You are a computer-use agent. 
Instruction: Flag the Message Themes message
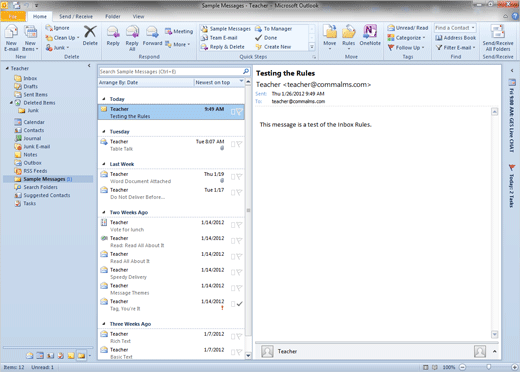pos(239,288)
